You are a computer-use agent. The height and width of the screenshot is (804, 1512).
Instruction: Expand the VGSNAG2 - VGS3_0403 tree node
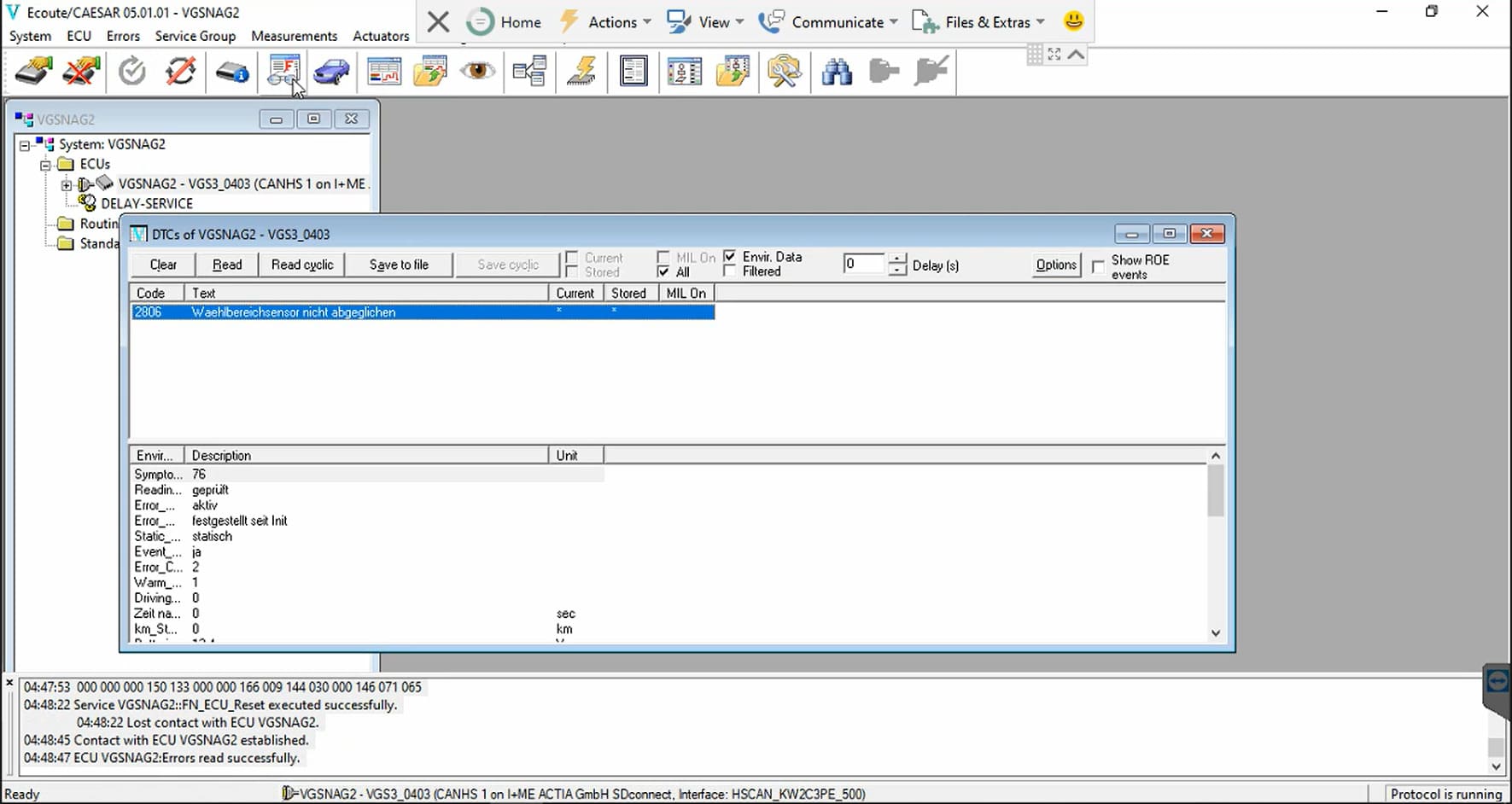coord(67,184)
